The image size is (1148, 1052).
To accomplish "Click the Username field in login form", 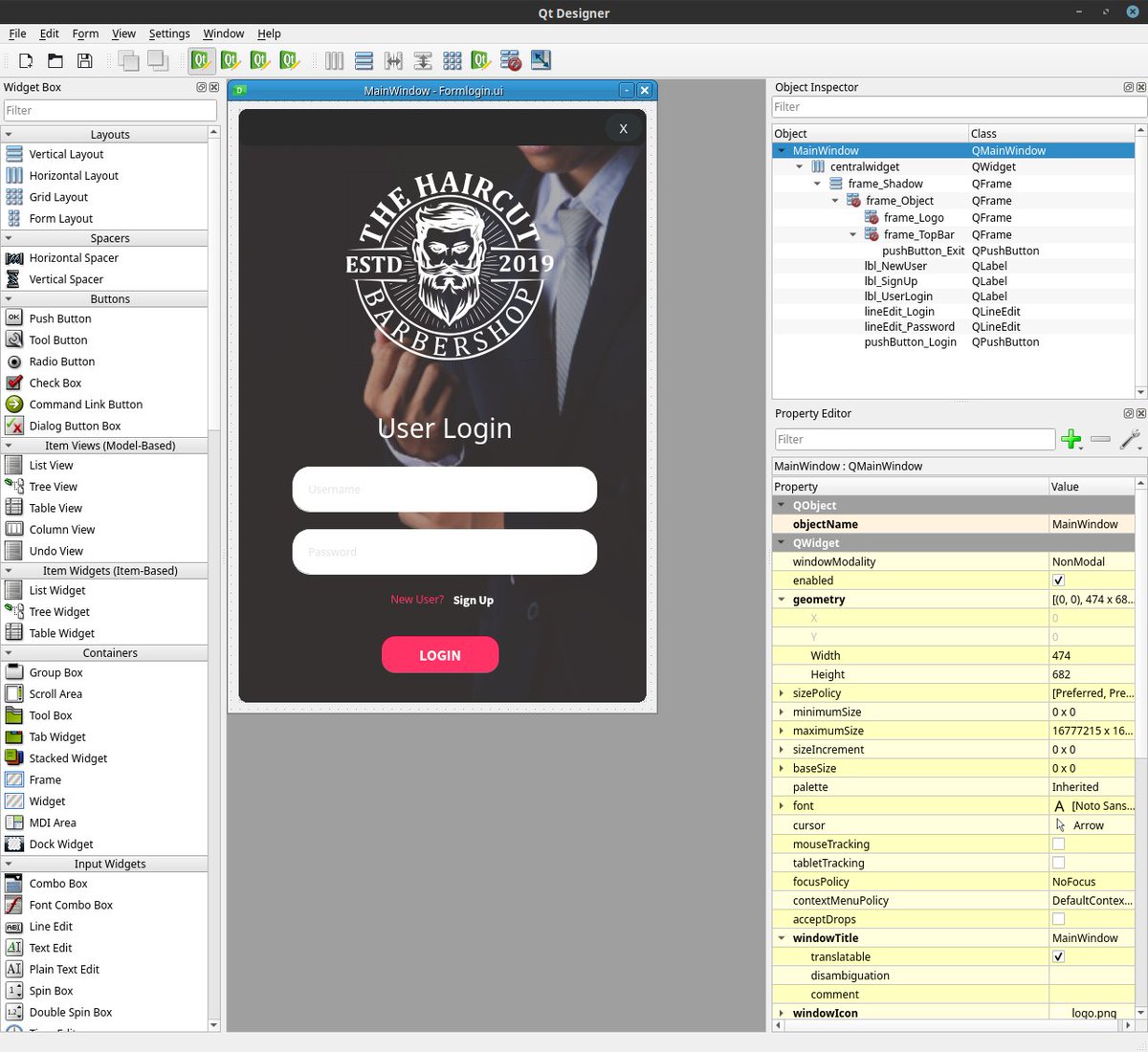I will pyautogui.click(x=445, y=490).
